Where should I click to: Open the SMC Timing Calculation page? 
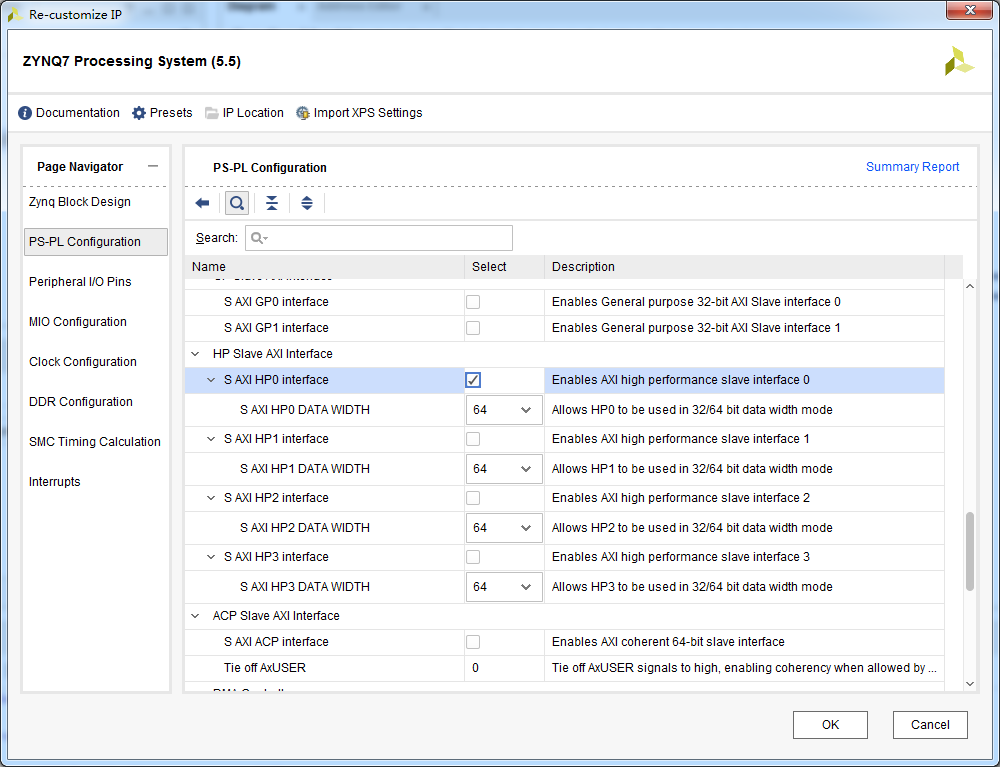95,442
